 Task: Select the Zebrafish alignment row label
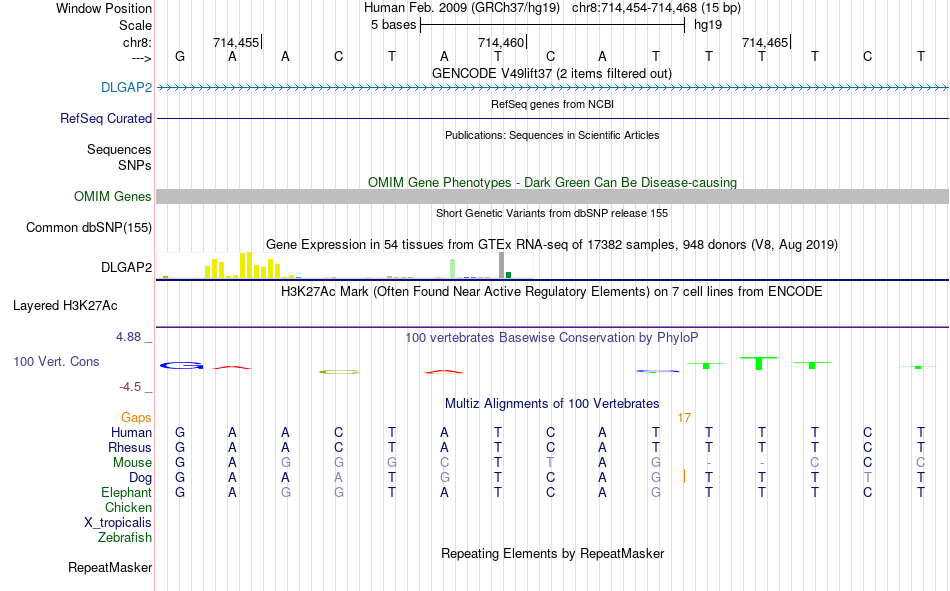124,537
